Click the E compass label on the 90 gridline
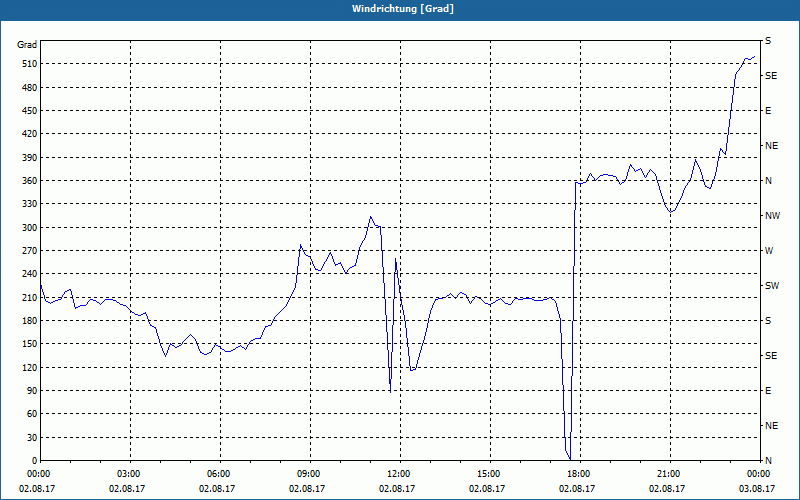This screenshot has height=500, width=800. click(x=768, y=391)
